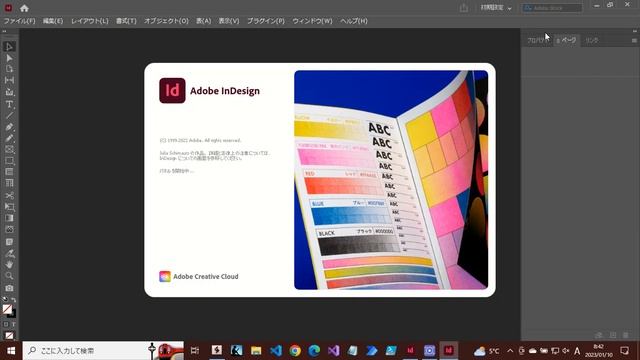Open the ファイル(F) menu
The image size is (640, 360).
point(19,21)
